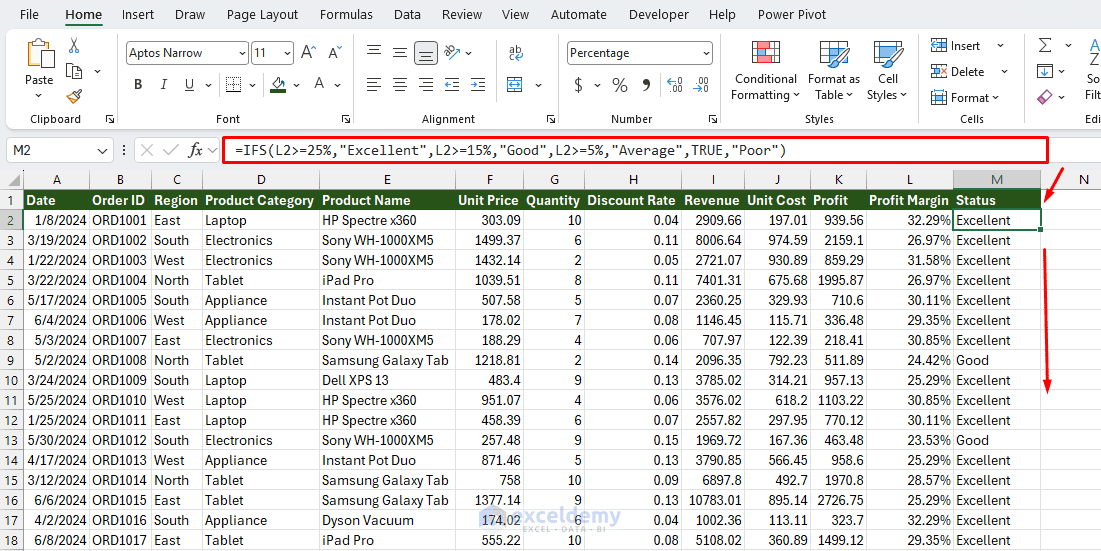Select column header M
Viewport: 1101px width, 551px height.
tap(996, 179)
